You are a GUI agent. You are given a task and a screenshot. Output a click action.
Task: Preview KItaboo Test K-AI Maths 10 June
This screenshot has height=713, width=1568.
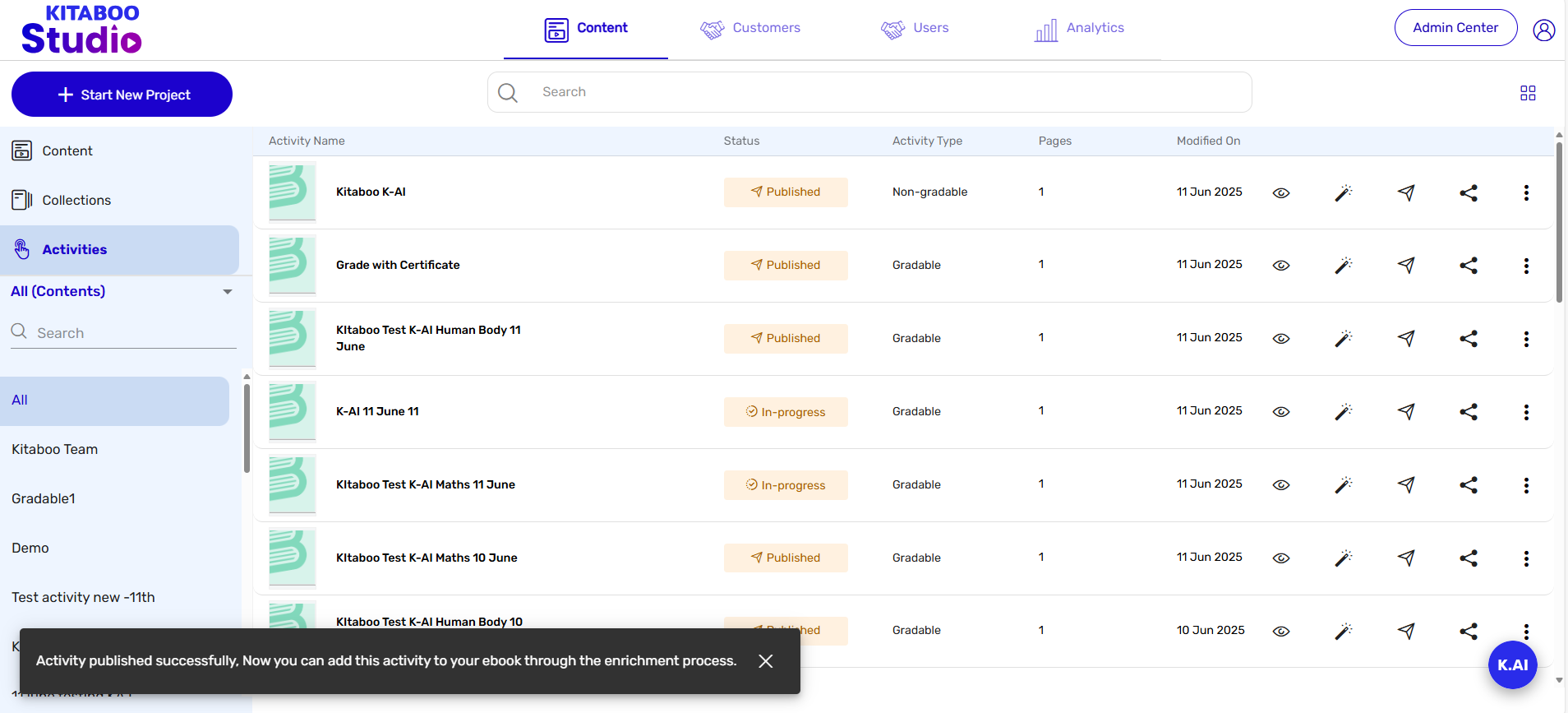coord(1280,558)
